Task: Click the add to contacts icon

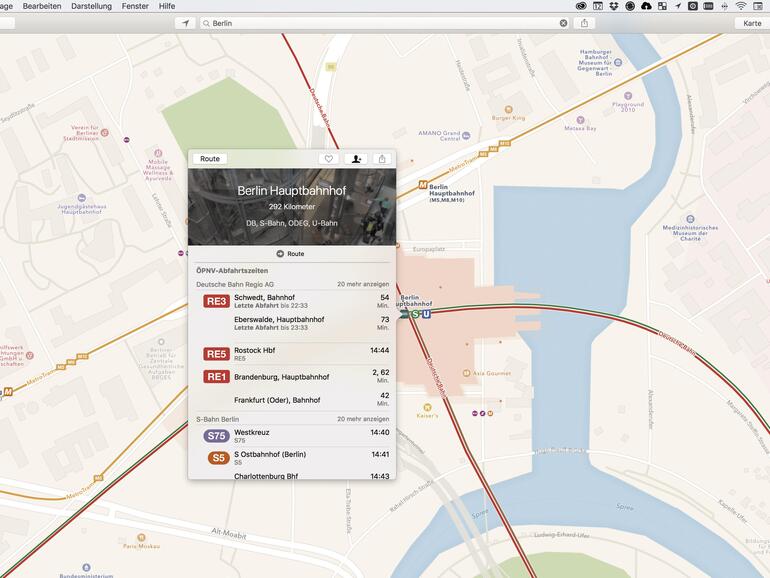Action: pyautogui.click(x=356, y=159)
